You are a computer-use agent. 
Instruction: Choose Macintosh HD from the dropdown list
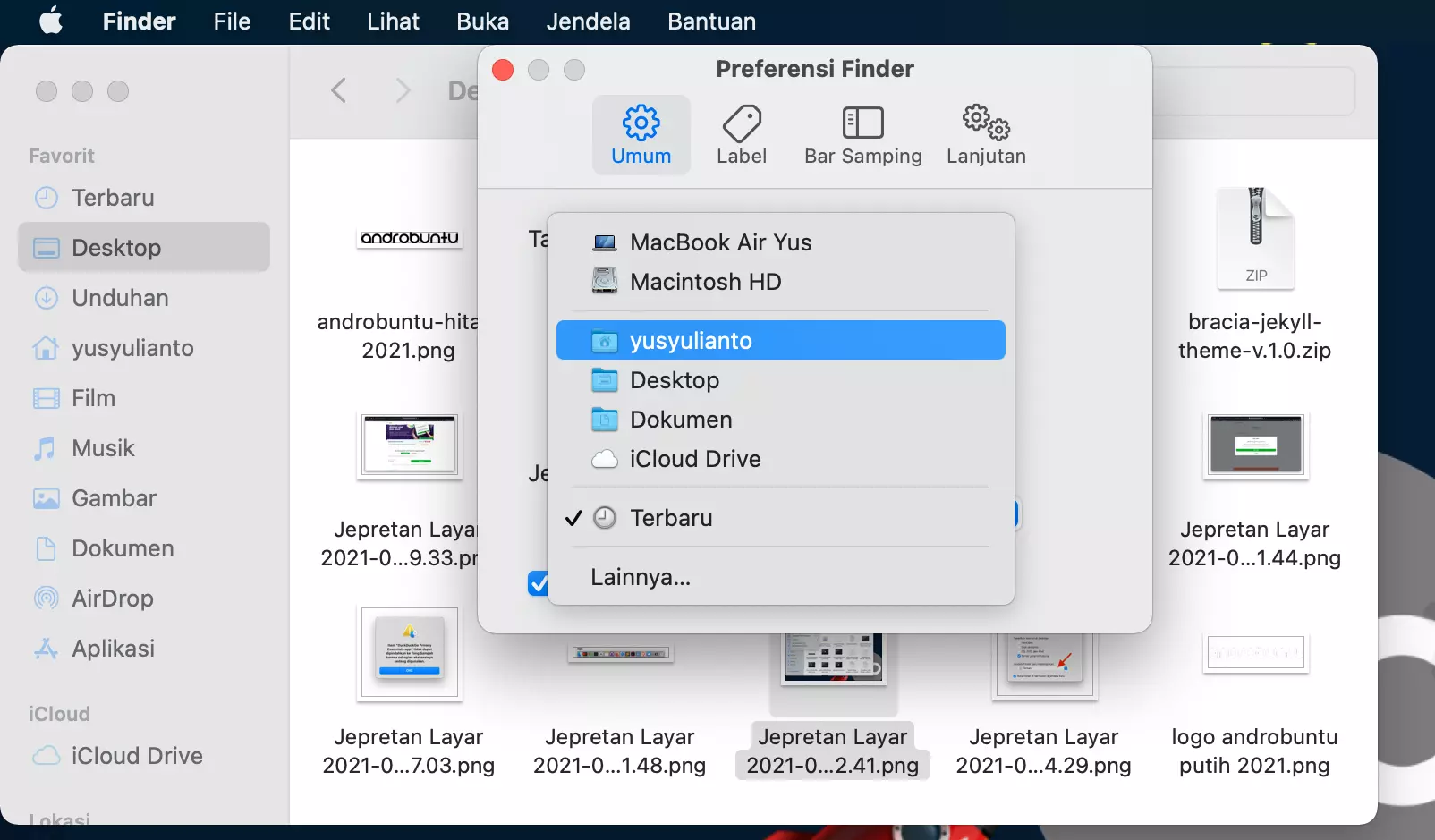(x=707, y=281)
